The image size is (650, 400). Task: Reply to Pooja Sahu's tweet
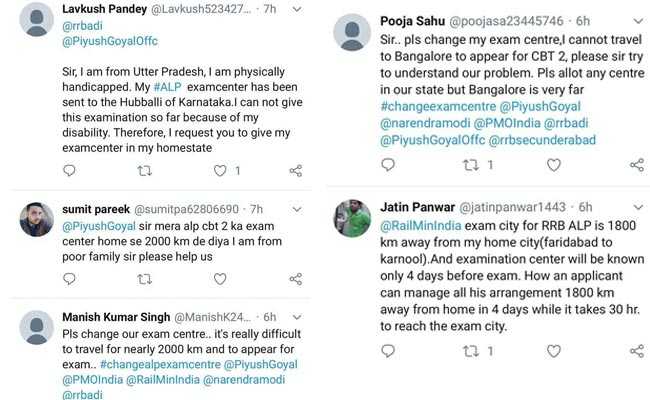pyautogui.click(x=389, y=165)
